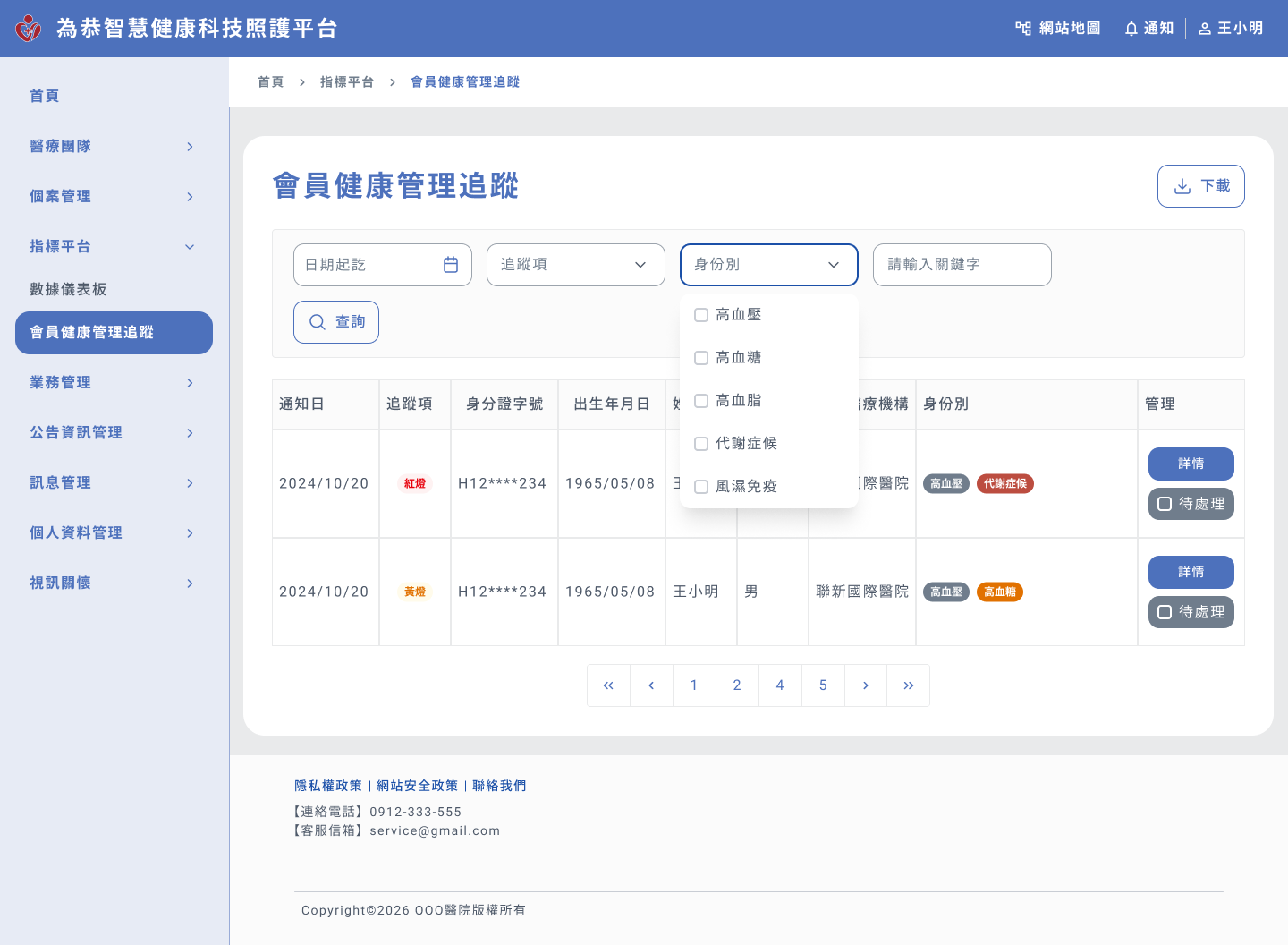Click the user profile icon for 王小明
The width and height of the screenshot is (1288, 945).
[1205, 29]
